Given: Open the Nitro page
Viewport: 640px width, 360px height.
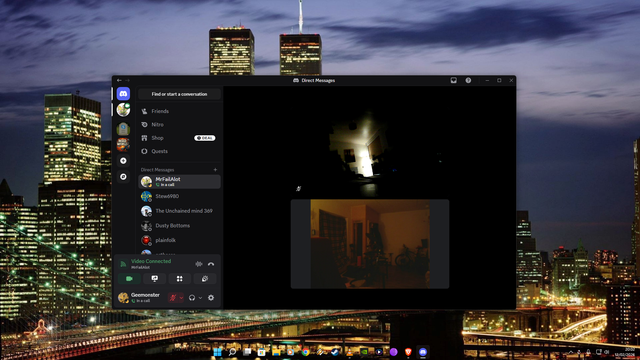Looking at the screenshot, I should click(x=180, y=124).
